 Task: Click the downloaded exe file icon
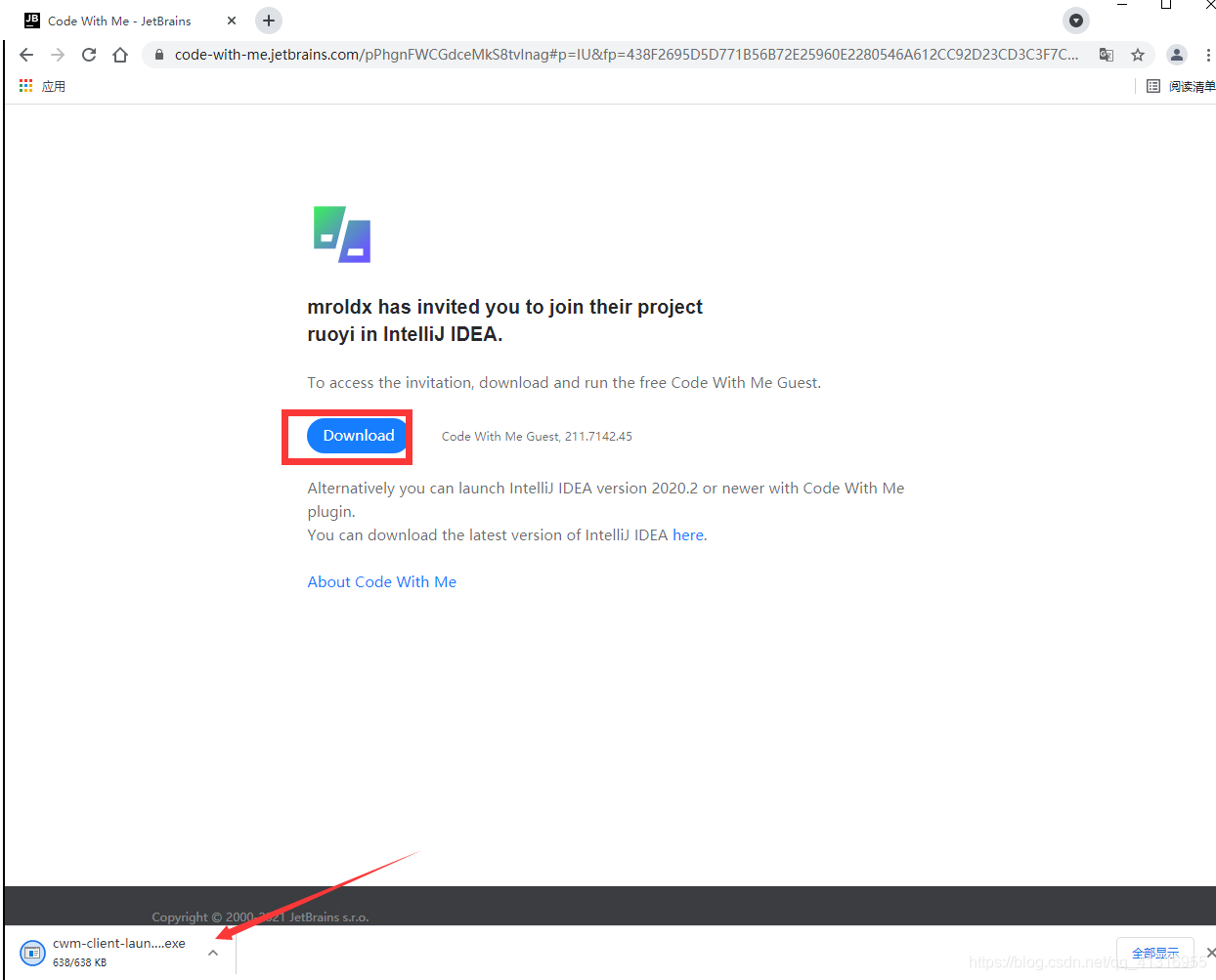[x=33, y=952]
